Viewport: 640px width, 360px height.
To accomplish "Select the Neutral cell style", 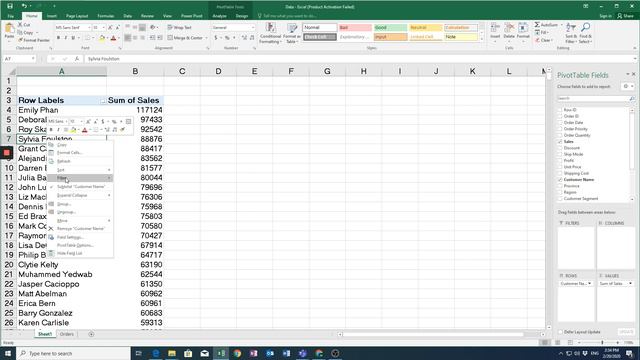I will click(x=426, y=27).
